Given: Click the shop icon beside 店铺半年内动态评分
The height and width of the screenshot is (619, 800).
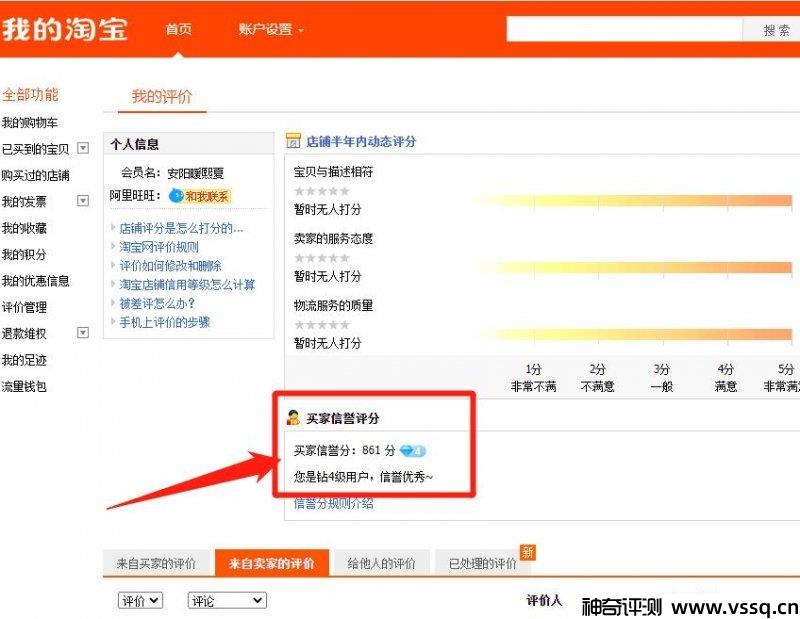Looking at the screenshot, I should point(293,141).
